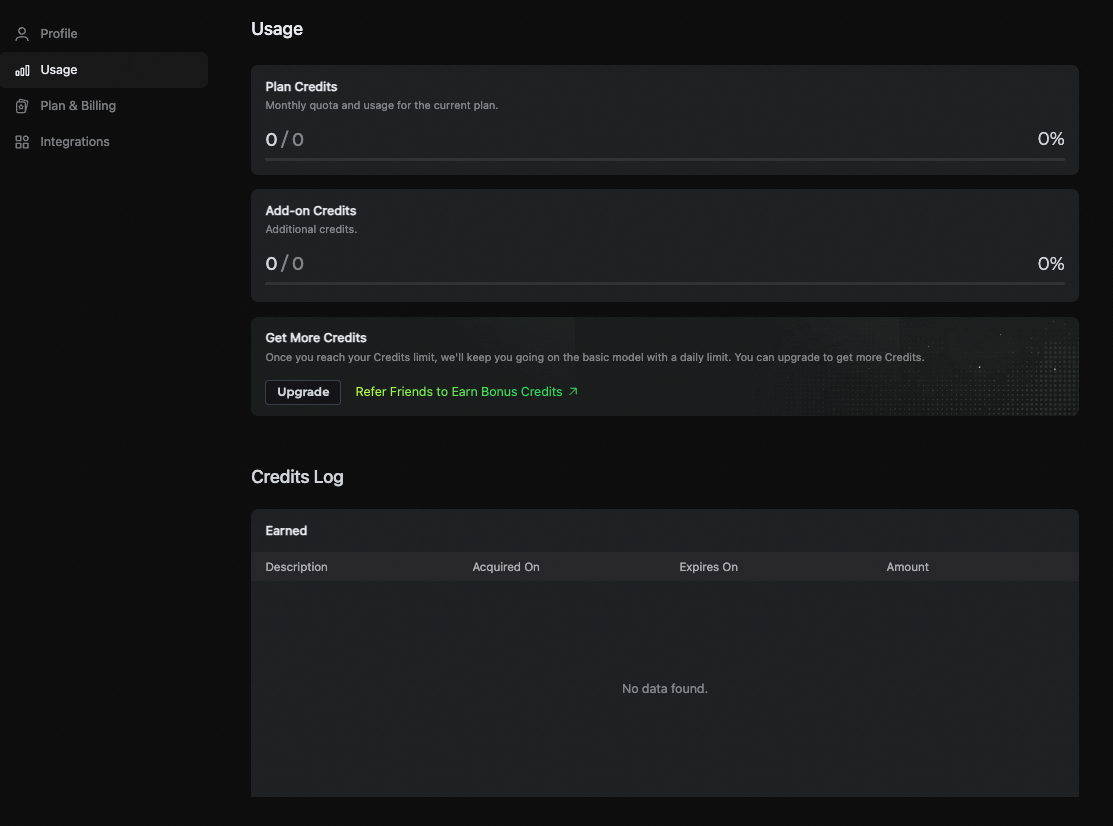Click the Description column header
Image resolution: width=1113 pixels, height=826 pixels.
pos(296,567)
